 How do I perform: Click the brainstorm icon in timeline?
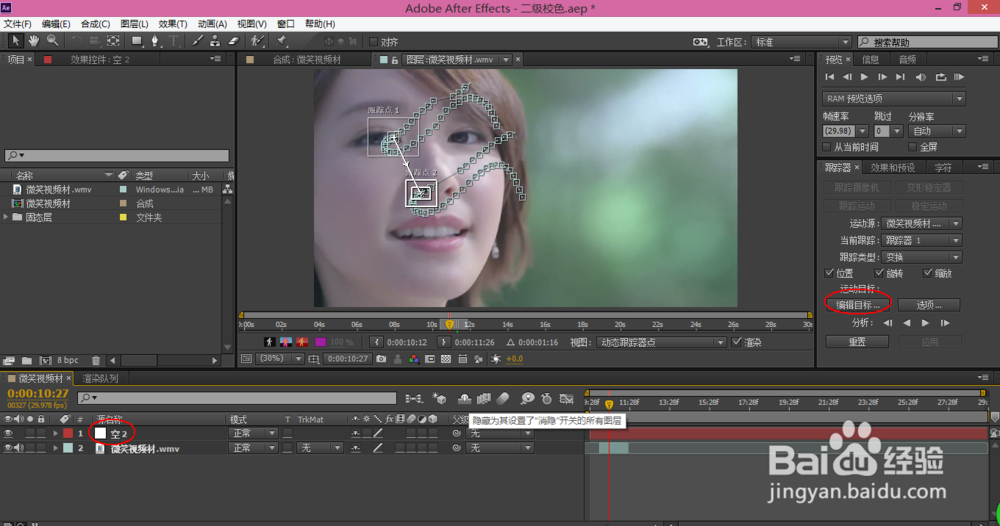point(527,398)
